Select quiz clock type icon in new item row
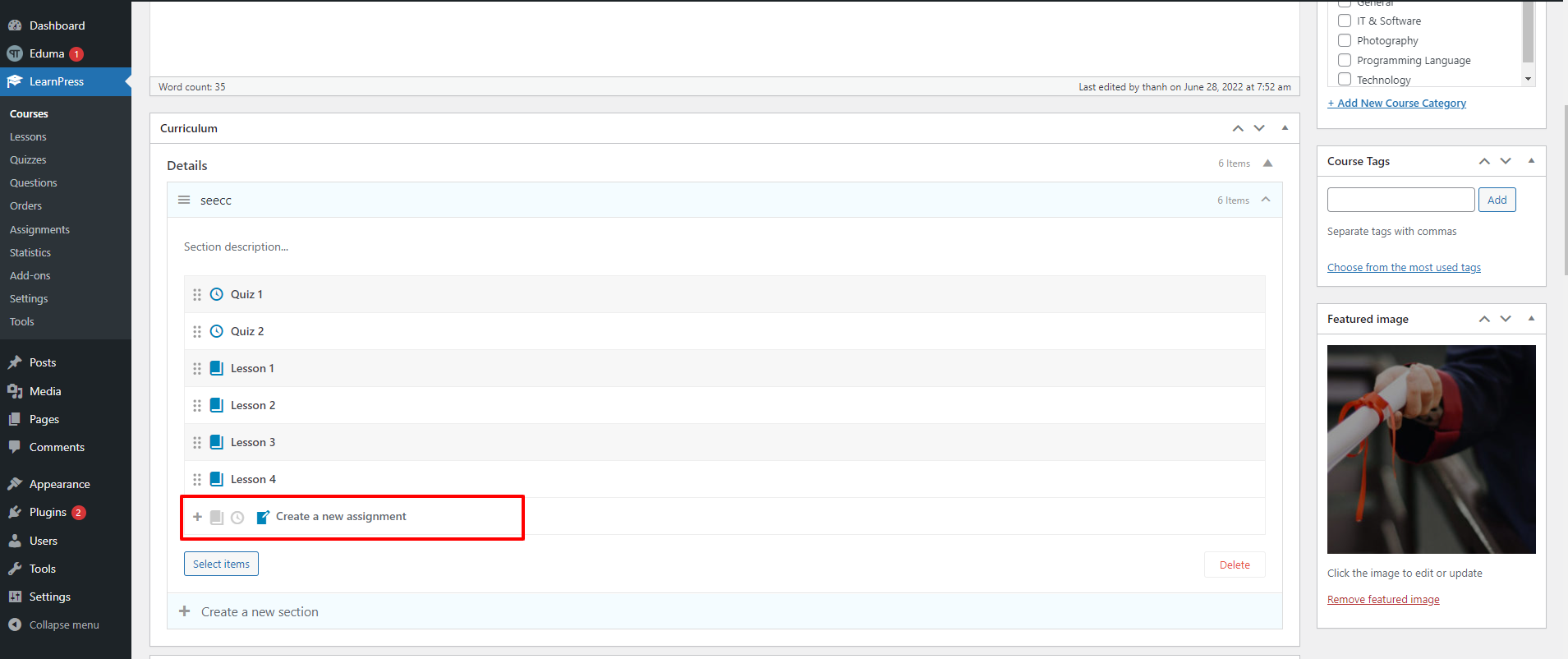 (237, 517)
